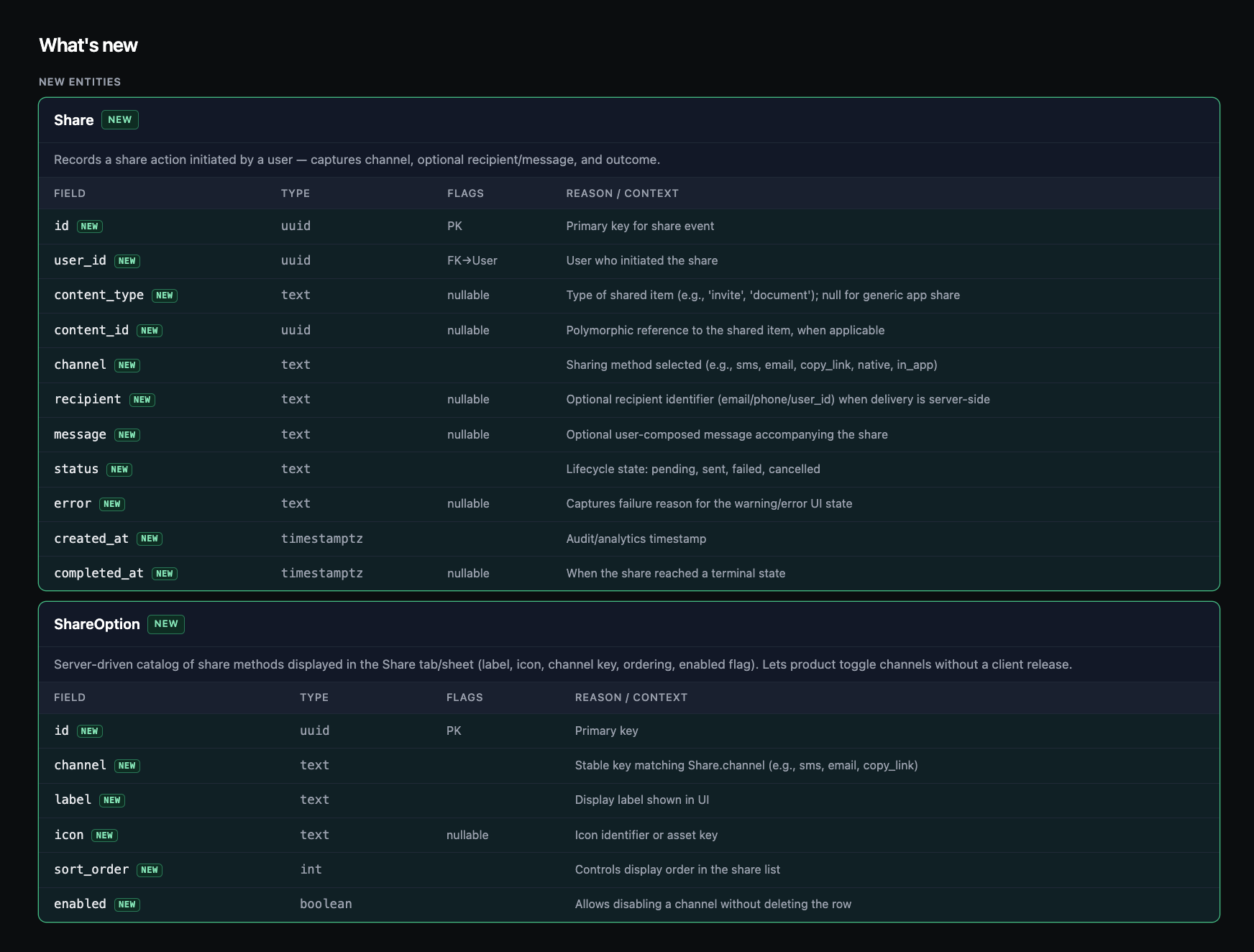Select the Share entity description sentence
This screenshot has width=1254, height=952.
[x=357, y=160]
